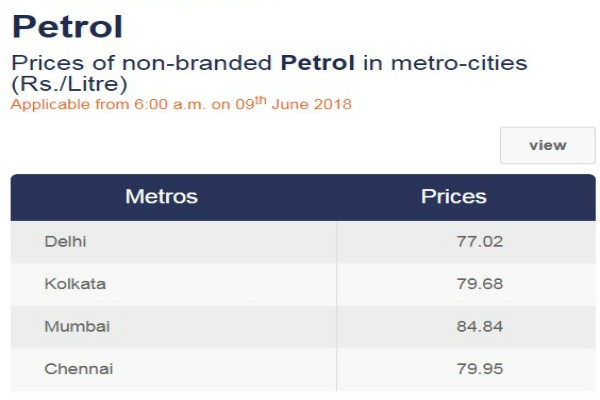The height and width of the screenshot is (400, 600).
Task: Click the Prices column header
Action: 453,196
